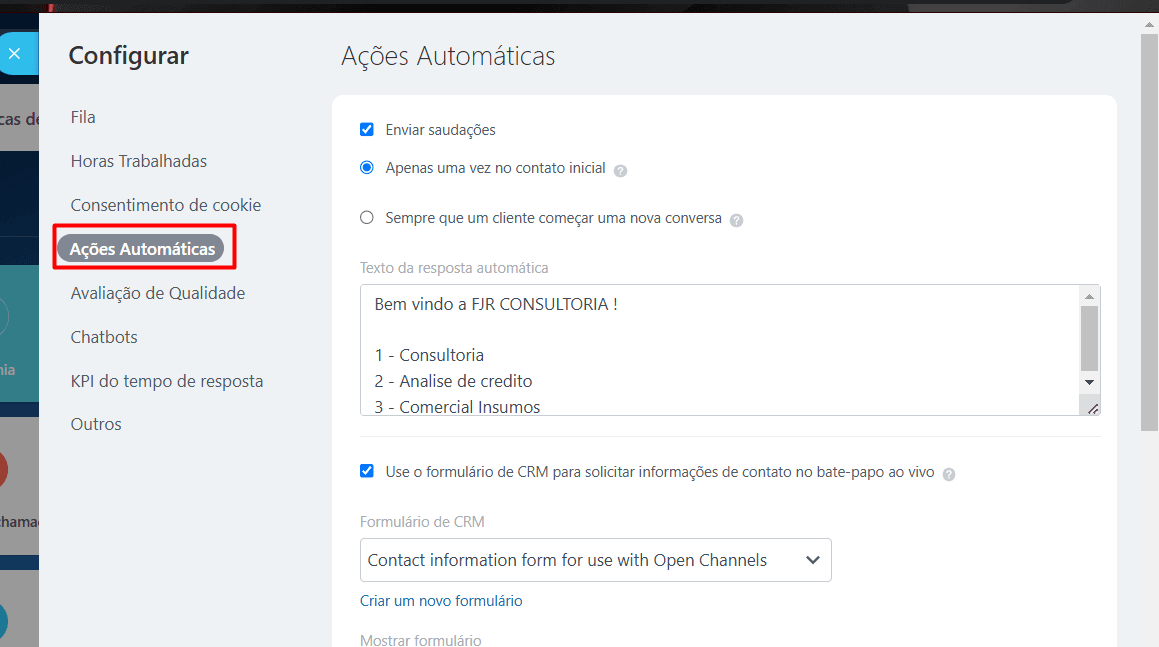Open help icon next to 'Sempre que um cliente começar'
1159x647 pixels.
[x=737, y=219]
